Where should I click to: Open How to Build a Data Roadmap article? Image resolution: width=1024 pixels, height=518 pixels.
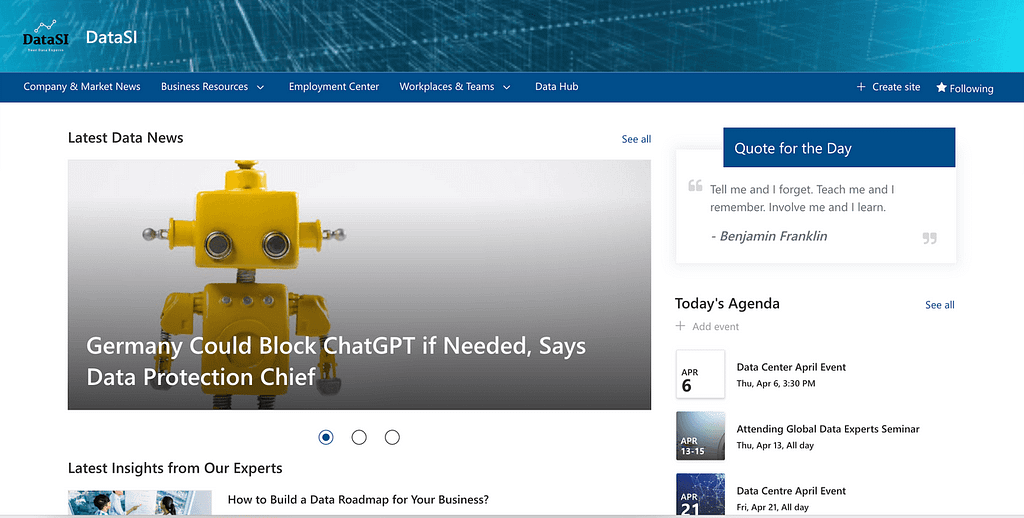358,500
